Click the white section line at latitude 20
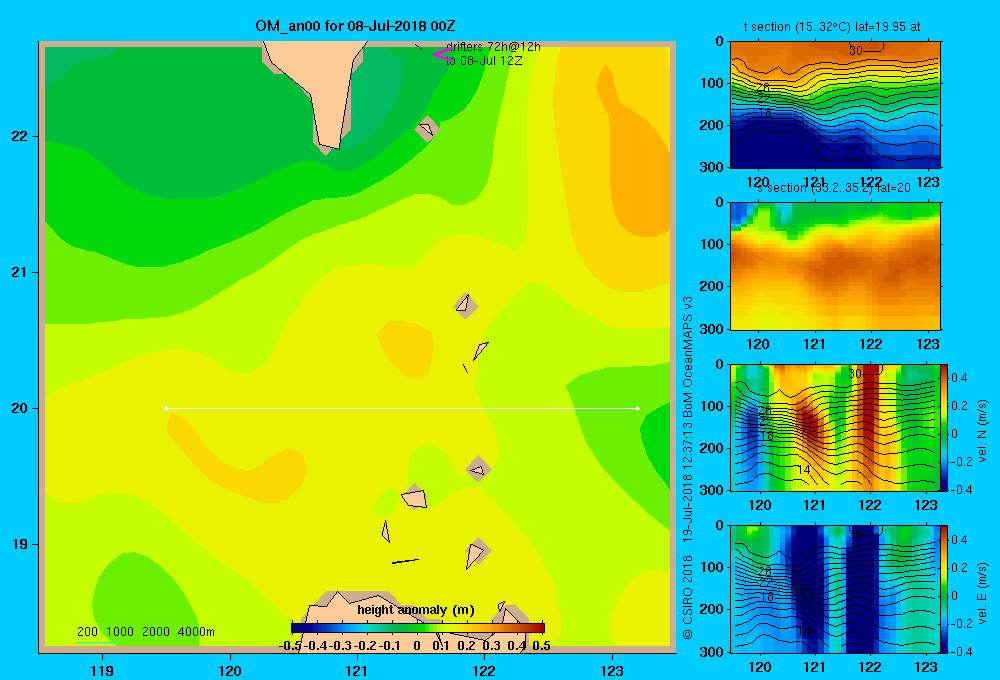The image size is (1000, 680). [402, 408]
